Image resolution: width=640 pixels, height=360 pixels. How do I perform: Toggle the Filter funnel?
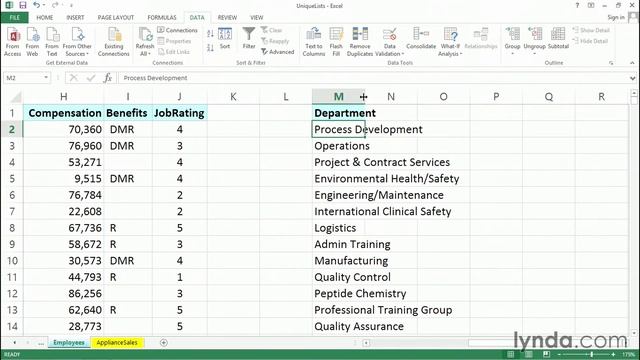coord(249,38)
